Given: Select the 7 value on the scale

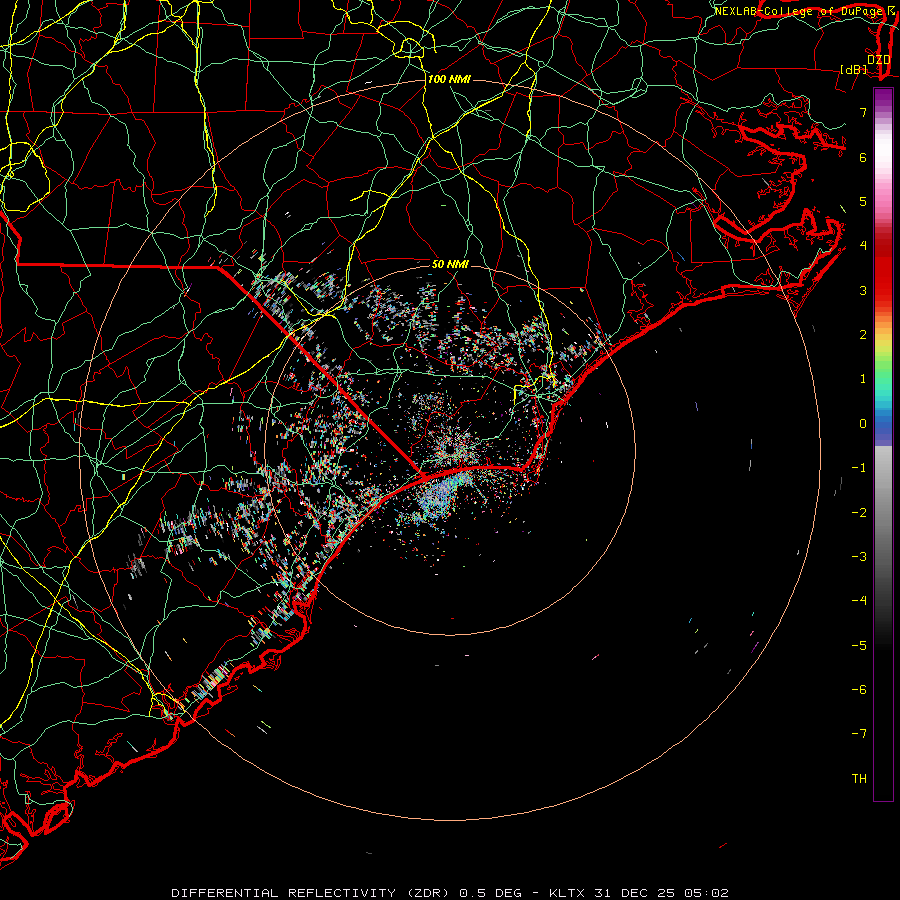Looking at the screenshot, I should point(863,112).
